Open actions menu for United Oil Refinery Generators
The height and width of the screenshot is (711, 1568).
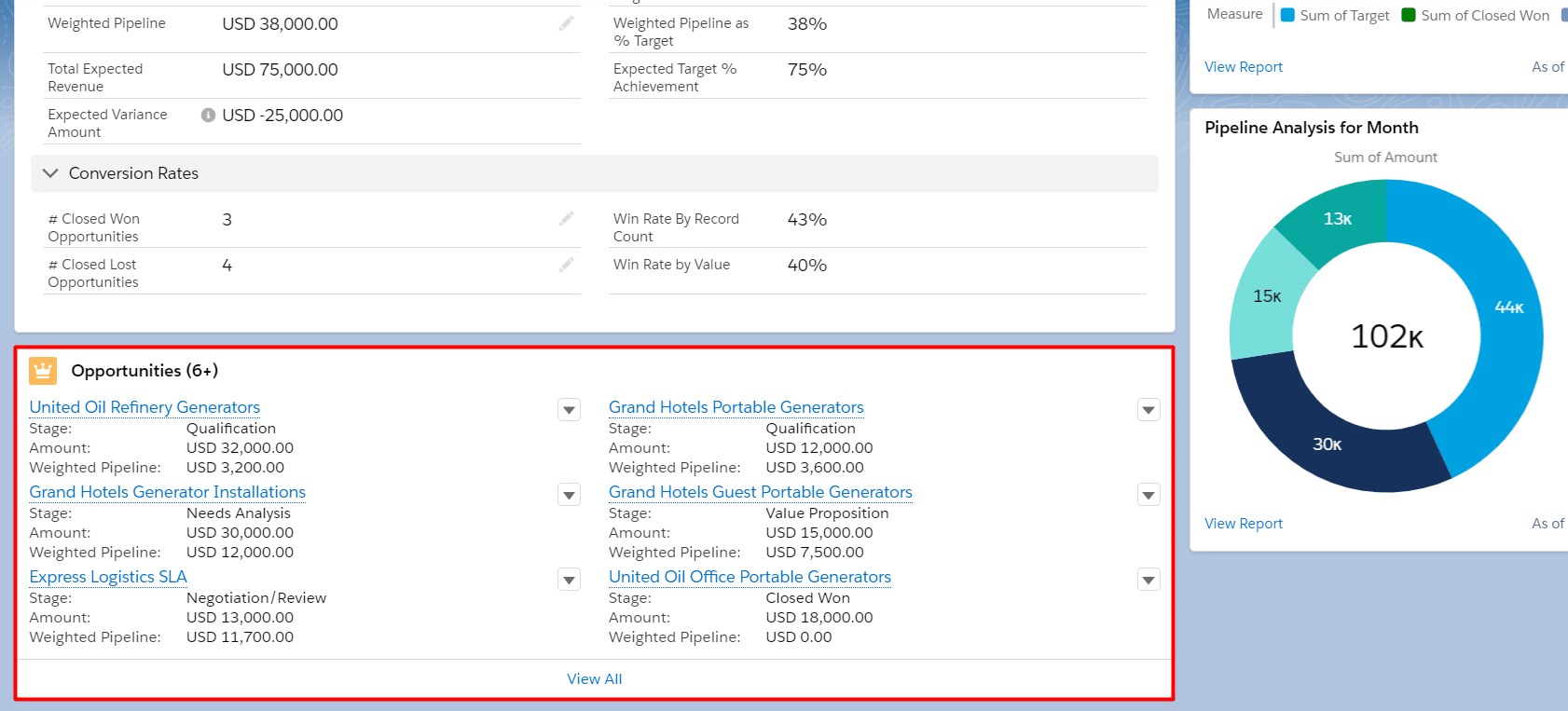(570, 410)
